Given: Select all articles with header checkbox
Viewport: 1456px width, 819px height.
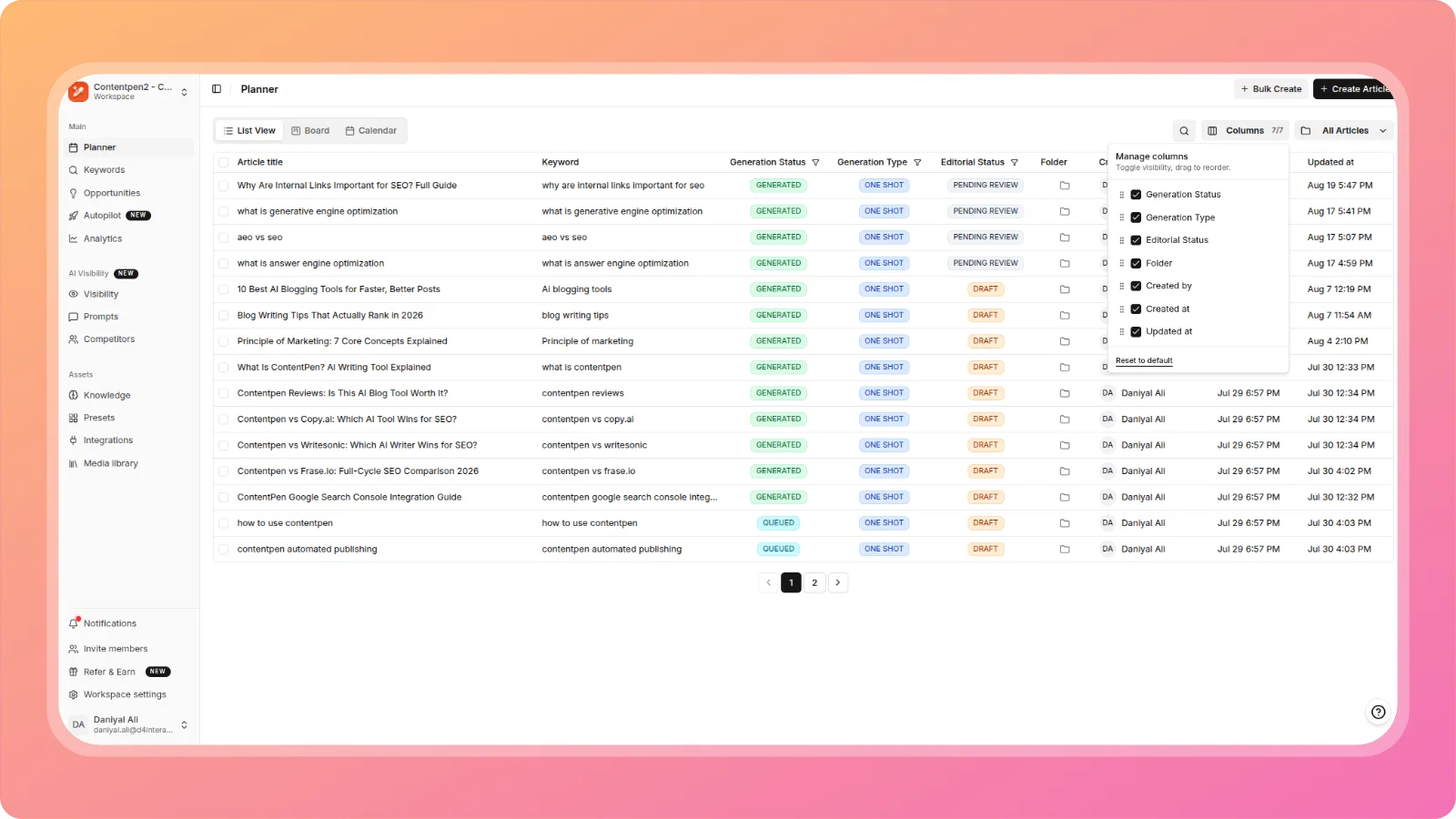Looking at the screenshot, I should click(x=224, y=163).
